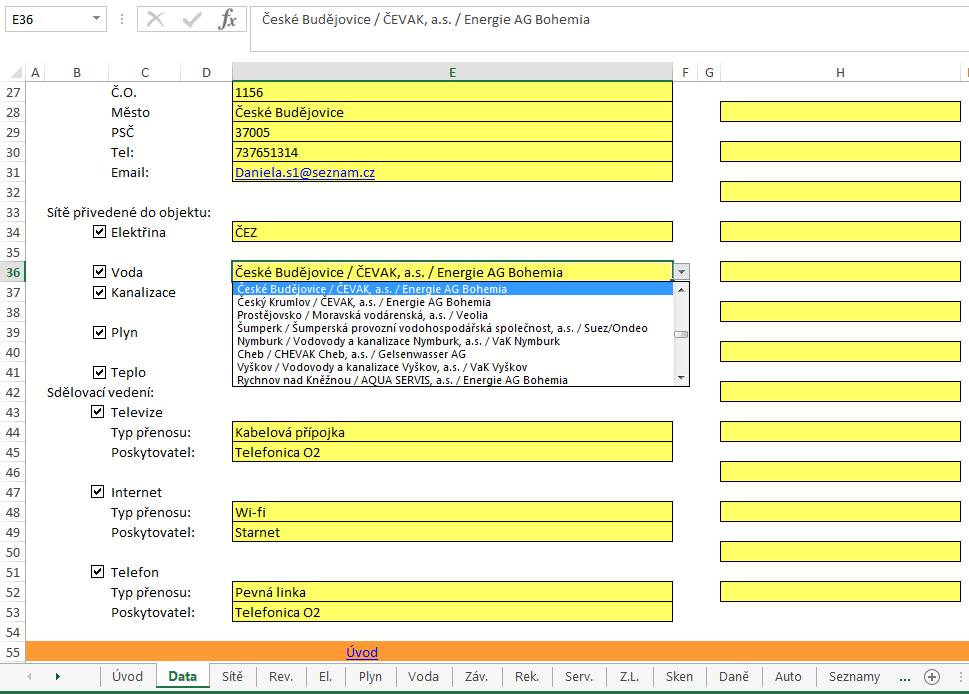This screenshot has height=694, width=969.
Task: Switch to the Auto sheet tab
Action: 788,677
